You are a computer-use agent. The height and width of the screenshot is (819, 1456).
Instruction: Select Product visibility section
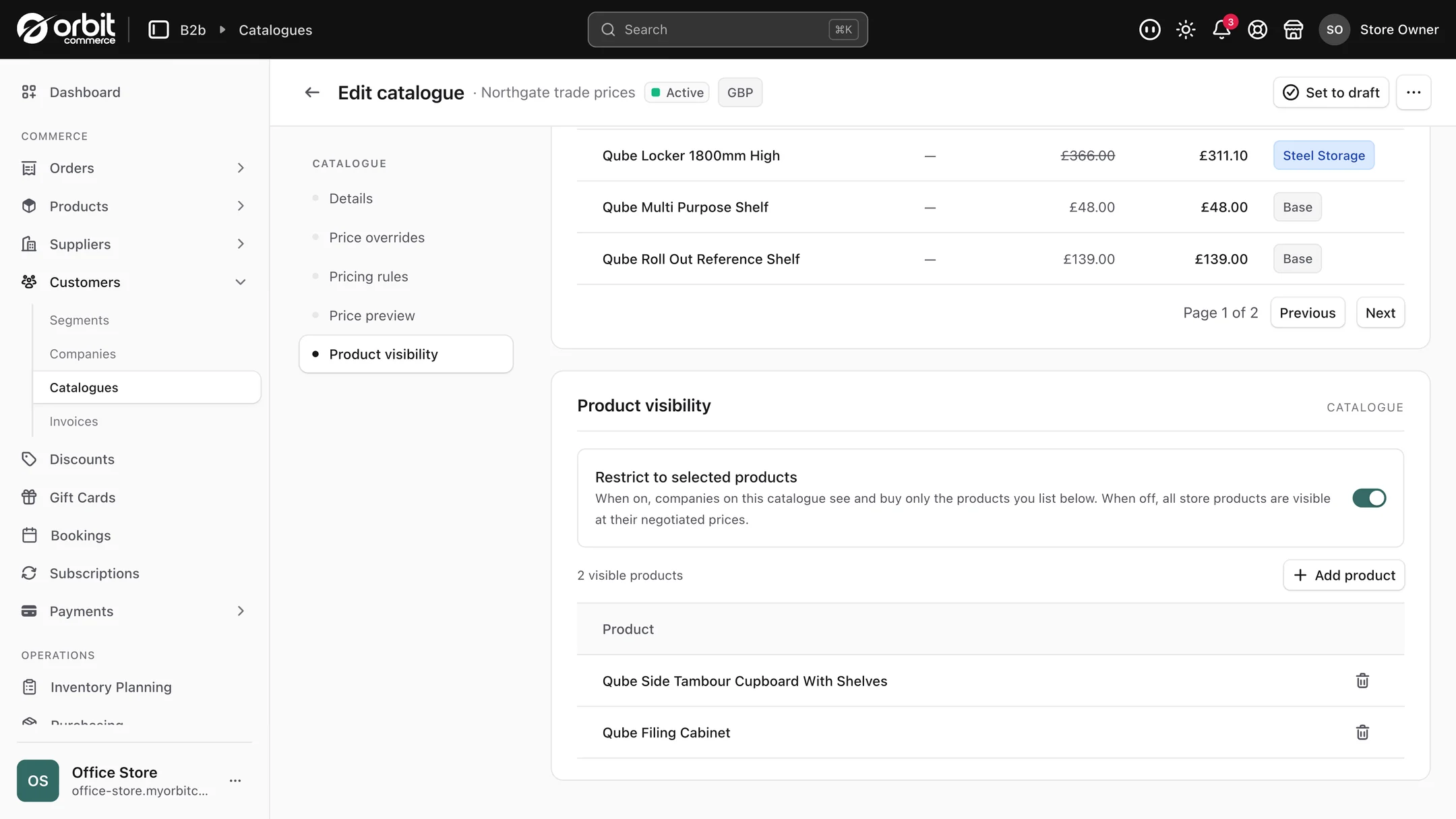tap(406, 354)
